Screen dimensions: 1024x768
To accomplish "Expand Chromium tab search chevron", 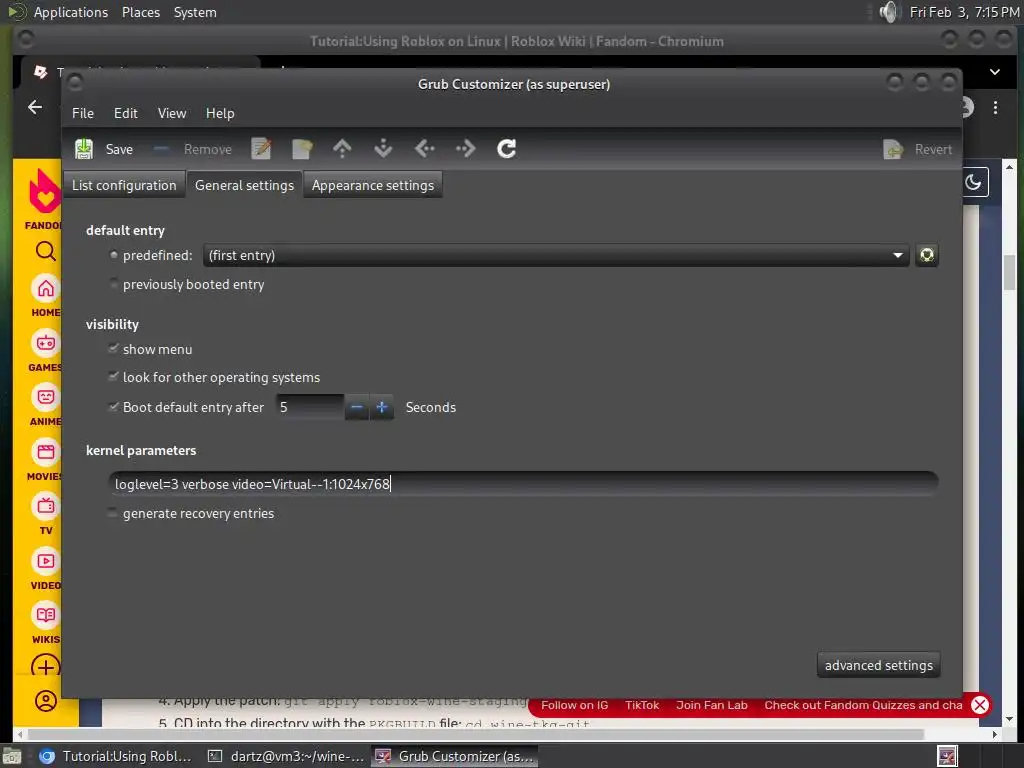I will 995,72.
